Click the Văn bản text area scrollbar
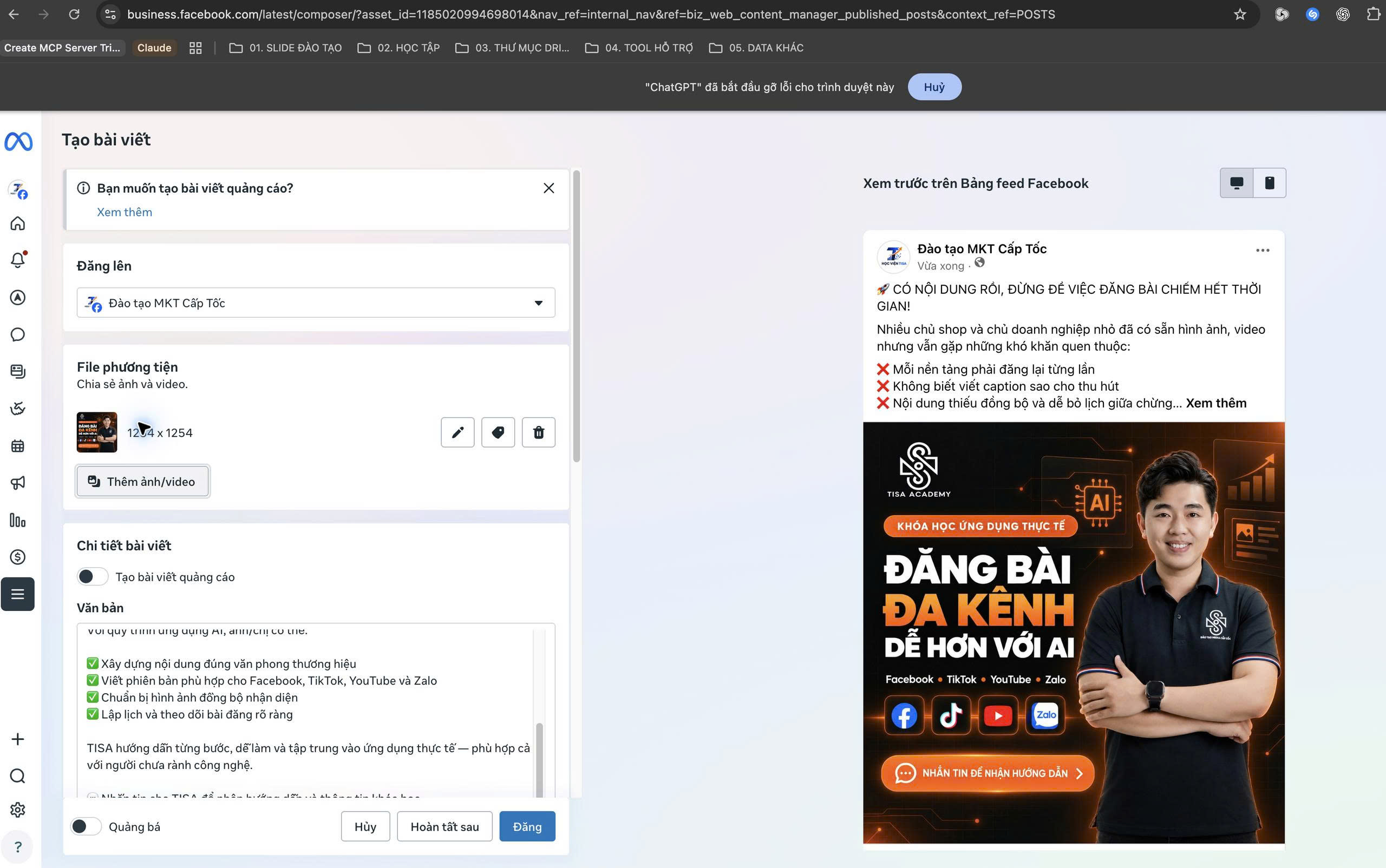 point(539,760)
